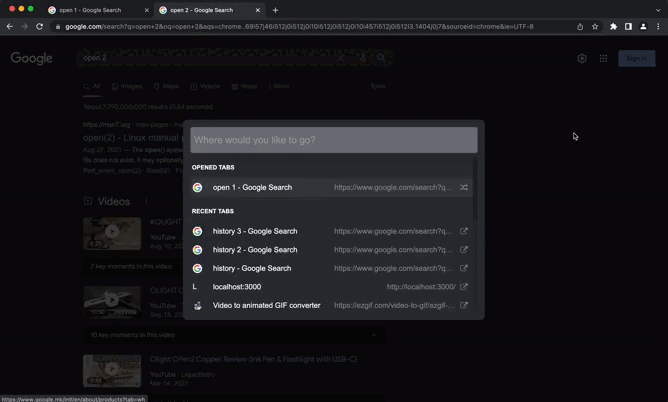The height and width of the screenshot is (402, 668).
Task: Close the 'open 2 - Google Search' tab
Action: (258, 10)
